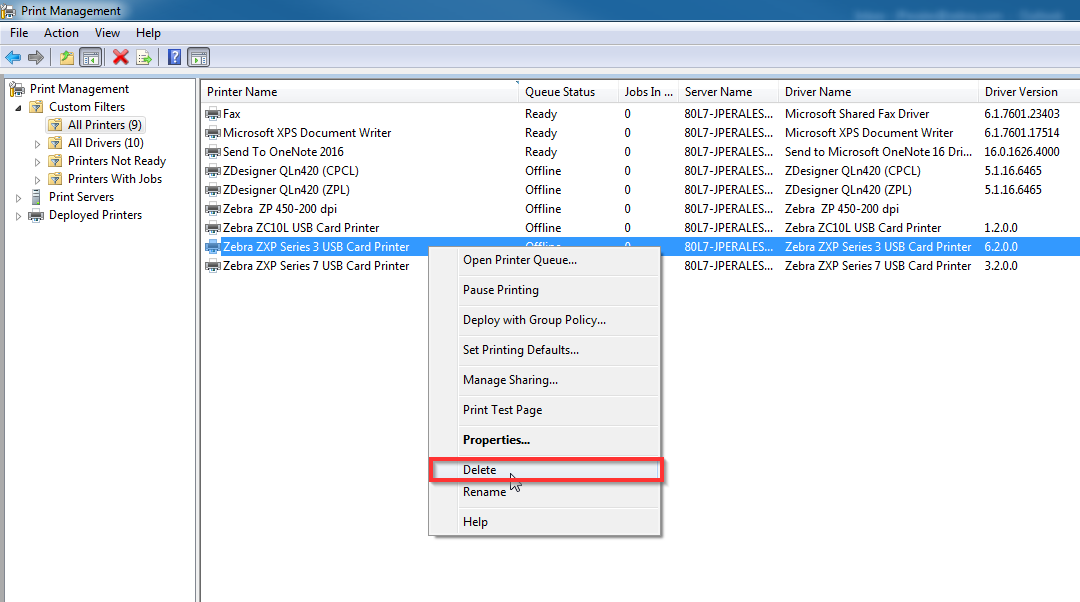
Task: Click driver version 16.0.1626.4000
Action: 1021,152
